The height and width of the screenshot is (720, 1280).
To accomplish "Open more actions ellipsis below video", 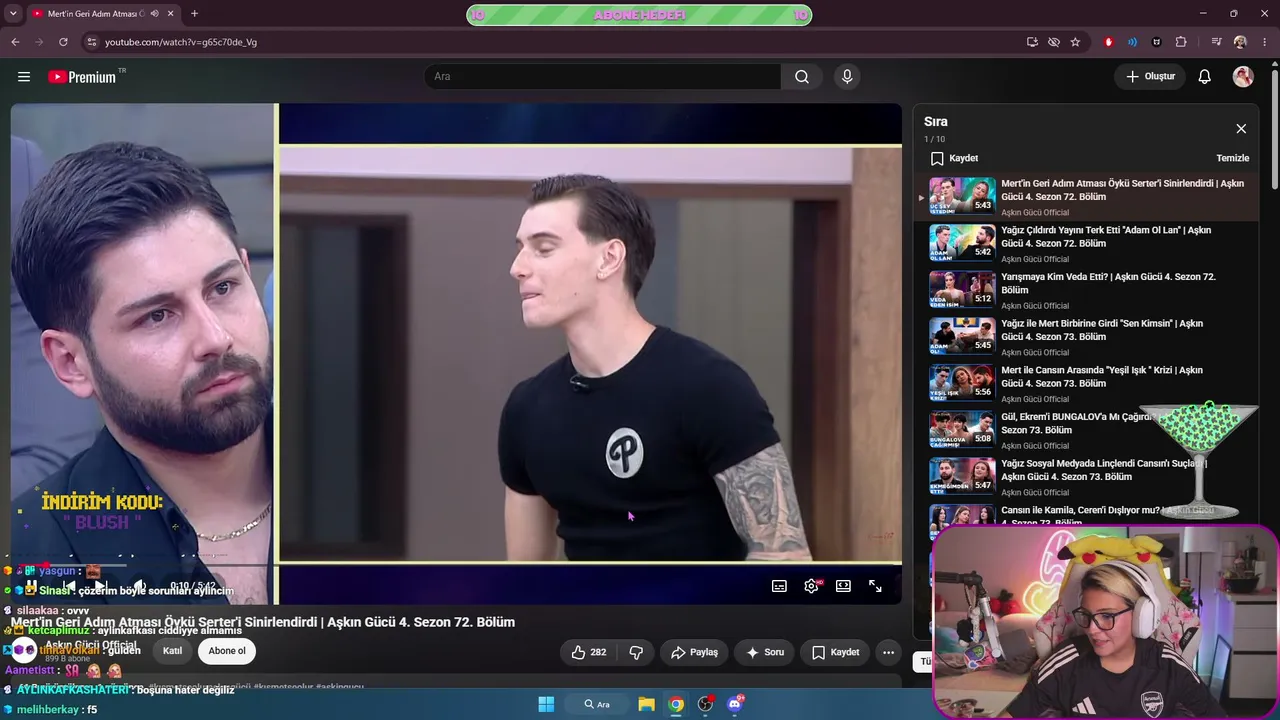I will point(888,652).
